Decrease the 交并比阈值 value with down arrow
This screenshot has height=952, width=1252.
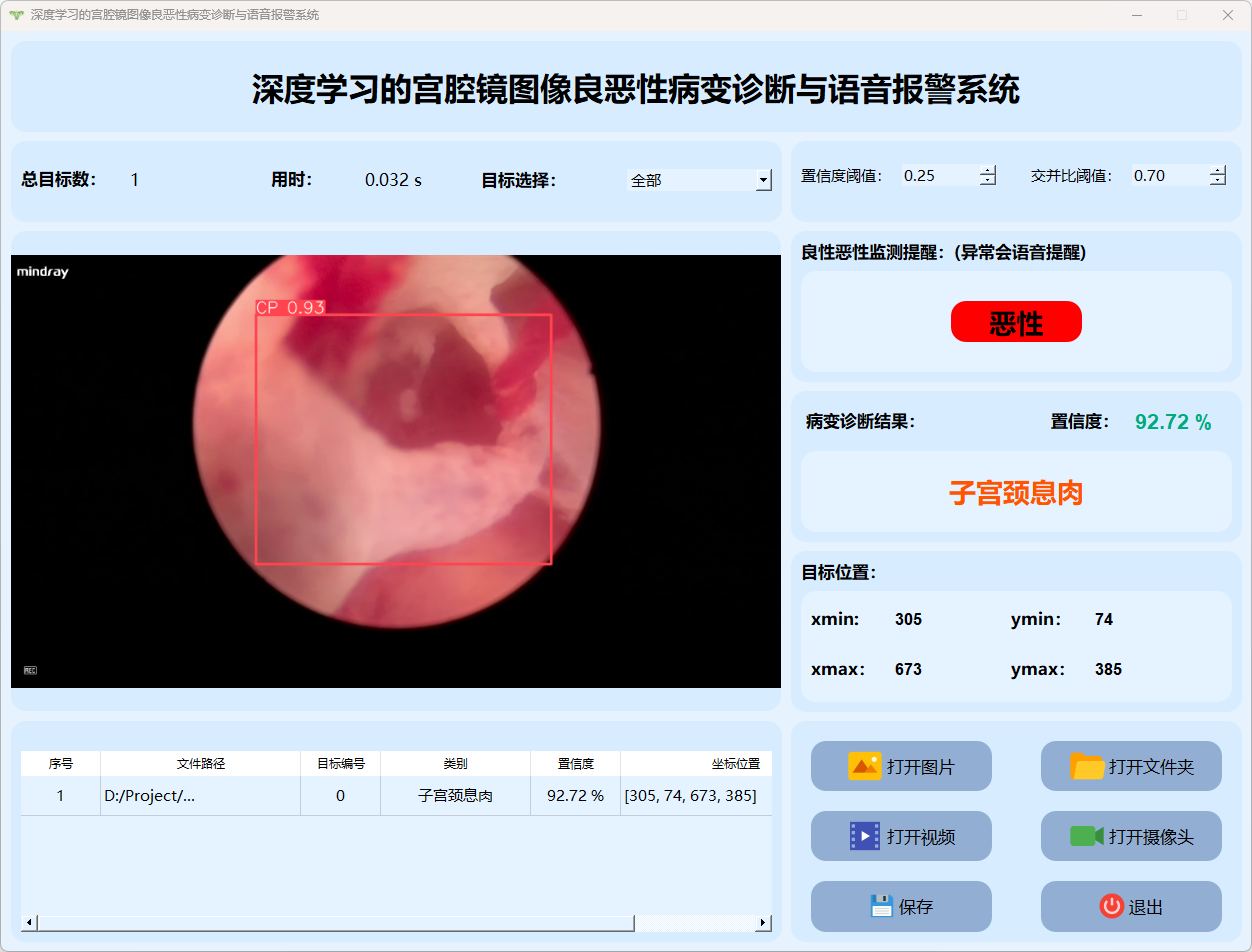point(1217,181)
